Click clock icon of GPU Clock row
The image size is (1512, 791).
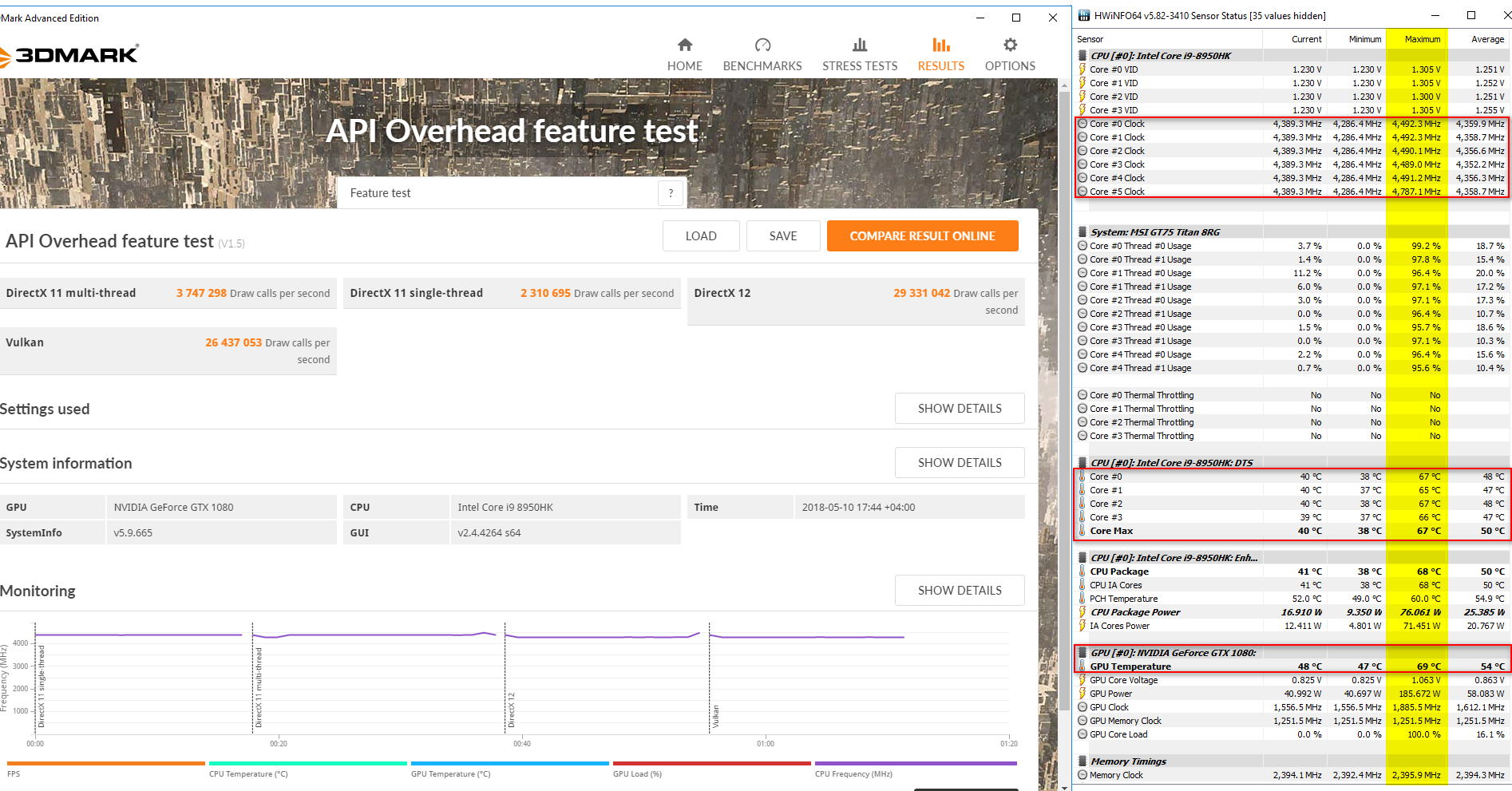1083,707
